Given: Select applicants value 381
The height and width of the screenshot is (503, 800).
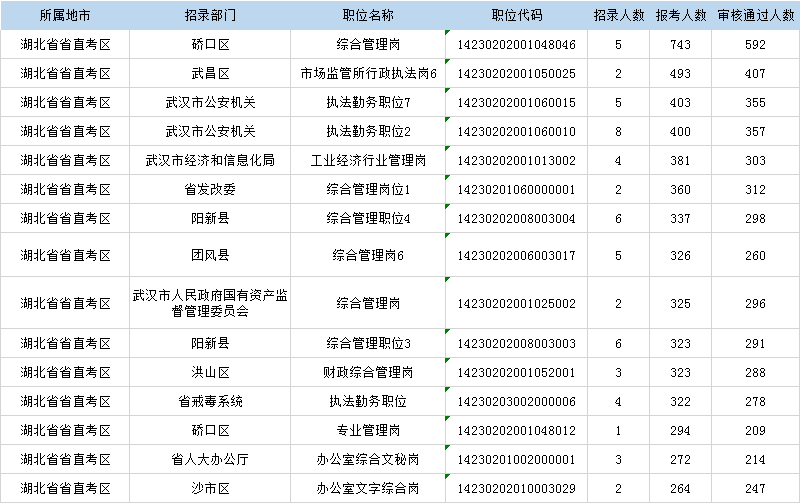Looking at the screenshot, I should coord(681,161).
